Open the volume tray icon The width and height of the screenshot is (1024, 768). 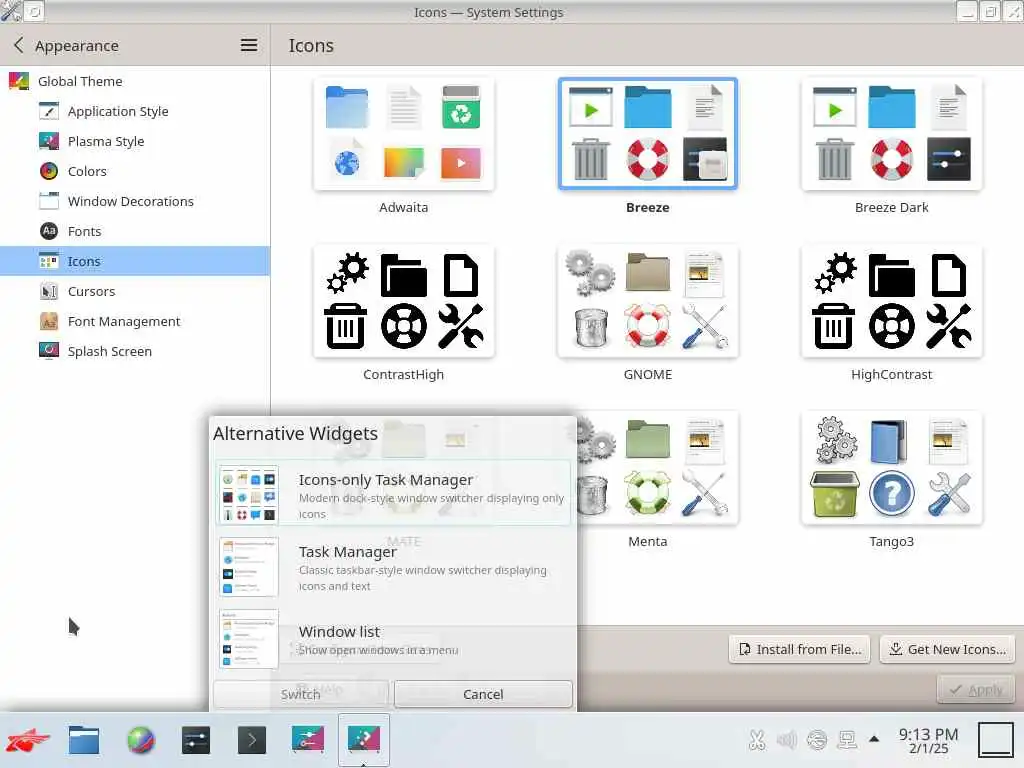[787, 740]
